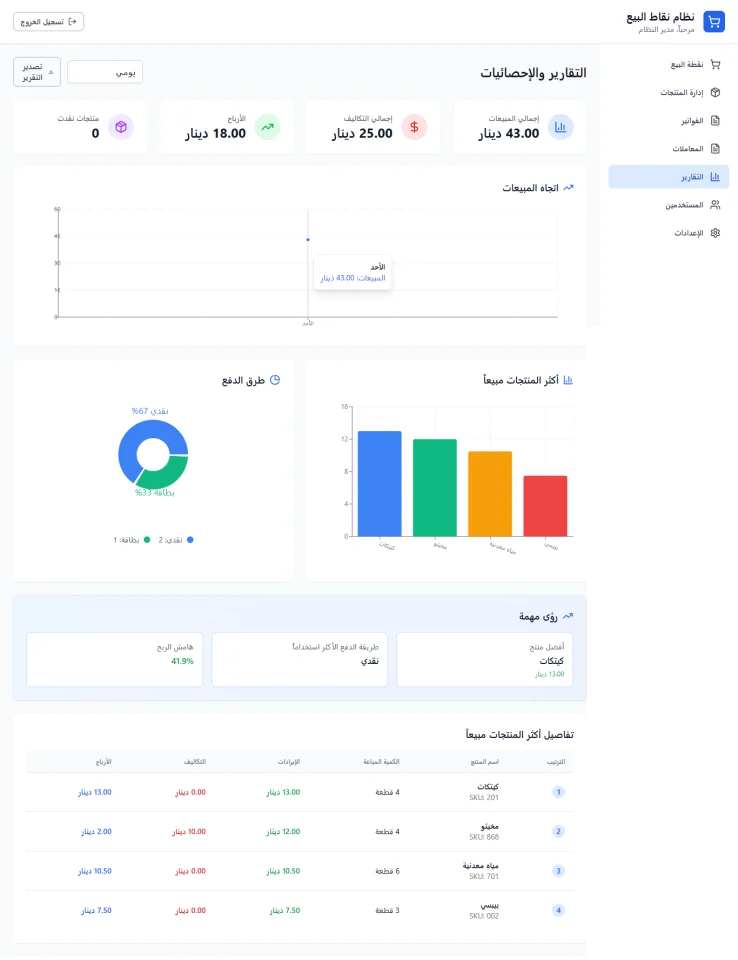Click the dollar icon in إجمالي التكاليف card
This screenshot has width=738, height=960.
coord(414,127)
